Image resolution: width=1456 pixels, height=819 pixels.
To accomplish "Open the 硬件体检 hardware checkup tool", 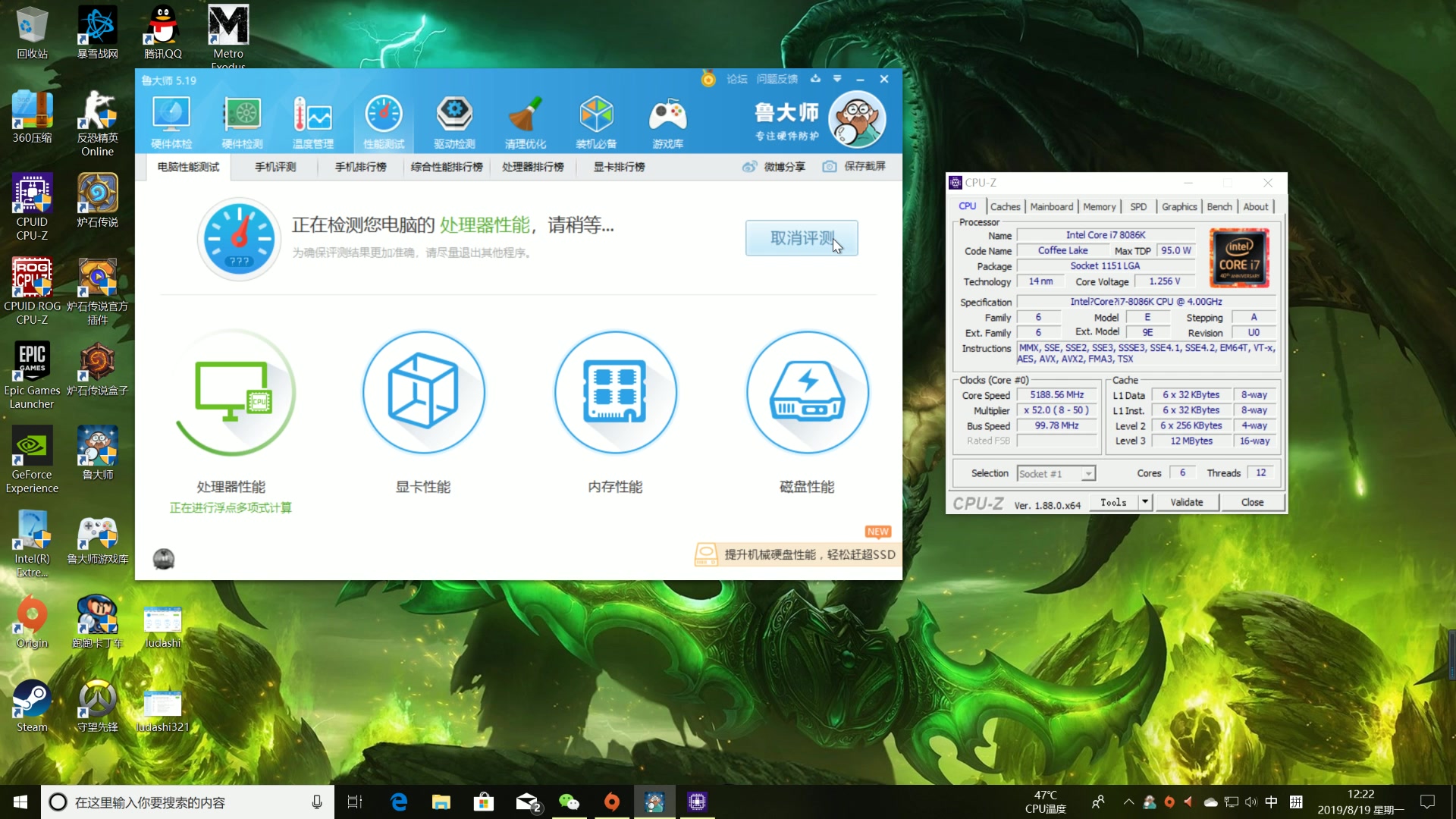I will 171,121.
